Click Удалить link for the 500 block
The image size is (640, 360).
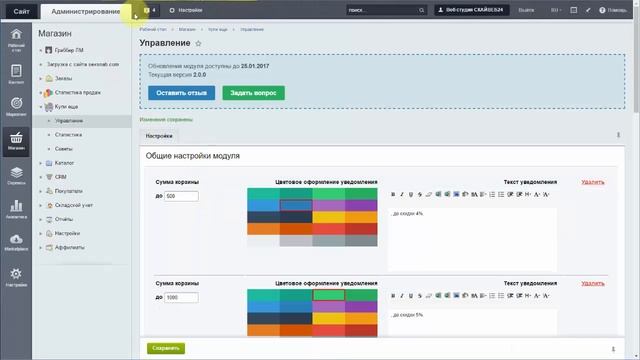[x=593, y=182]
